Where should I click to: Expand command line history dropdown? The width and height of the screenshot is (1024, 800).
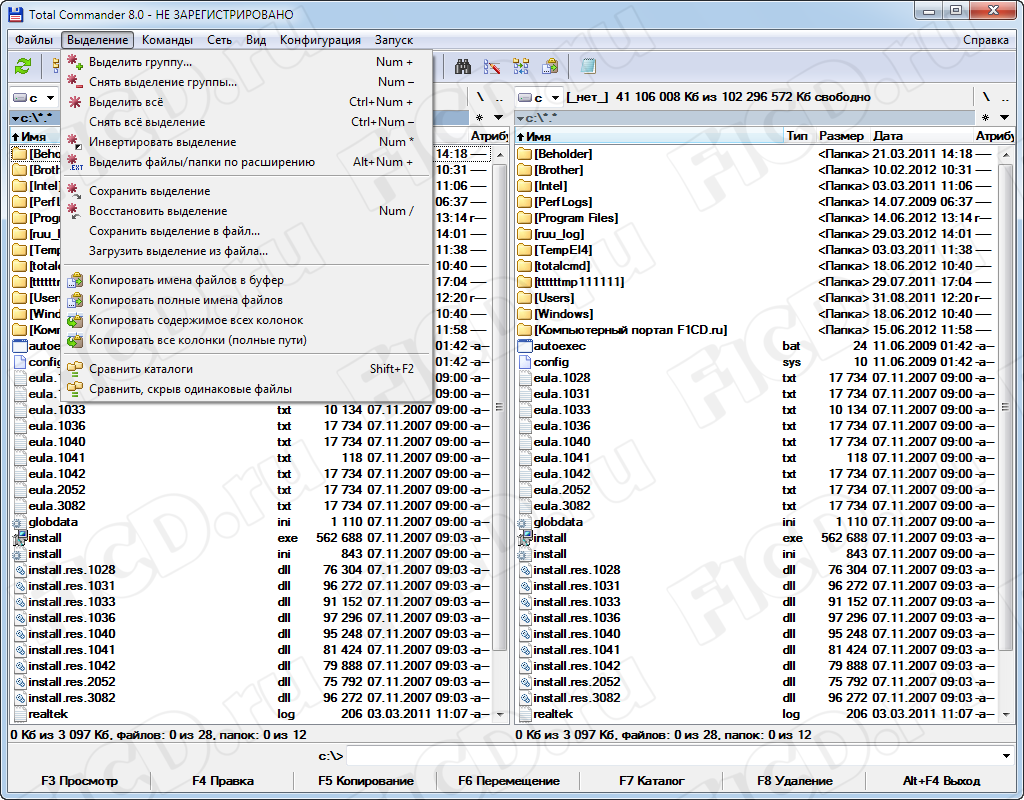(x=1006, y=756)
